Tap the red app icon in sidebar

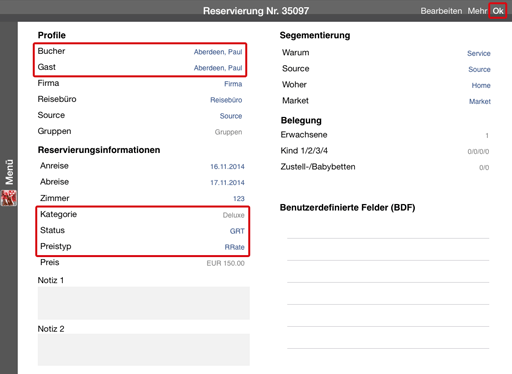pyautogui.click(x=9, y=198)
